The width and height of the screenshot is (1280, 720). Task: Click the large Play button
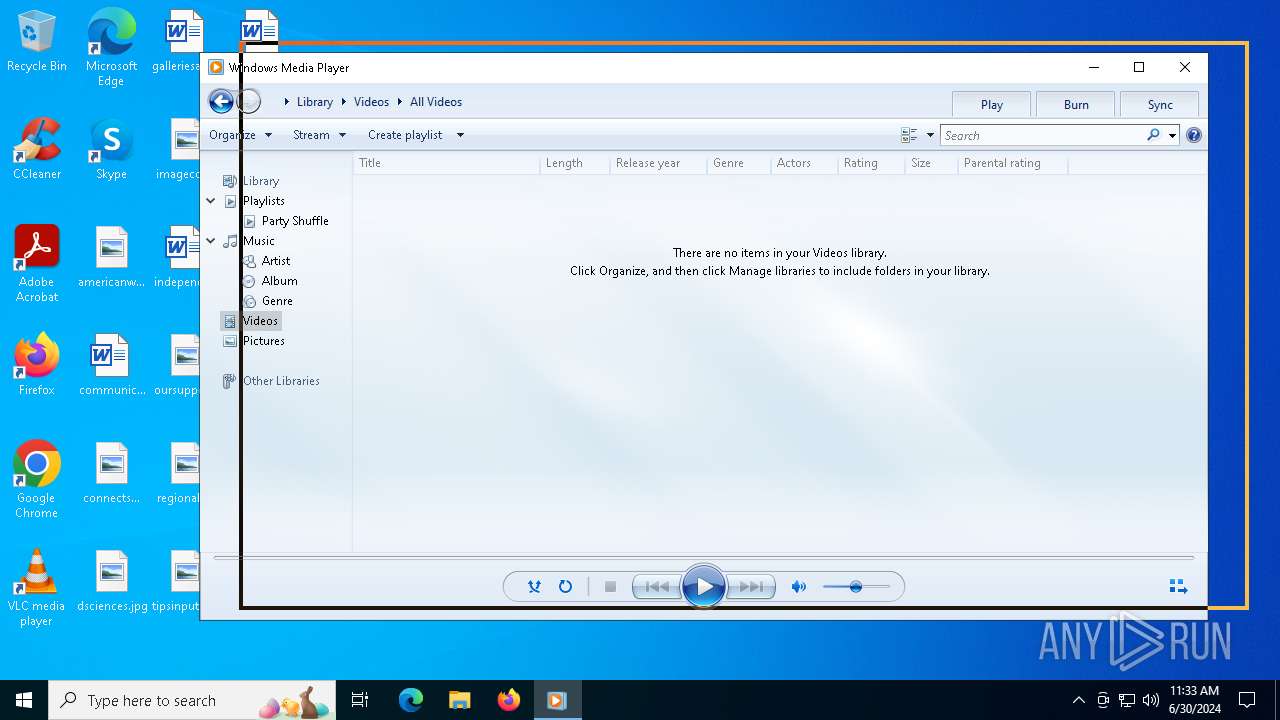click(x=704, y=587)
